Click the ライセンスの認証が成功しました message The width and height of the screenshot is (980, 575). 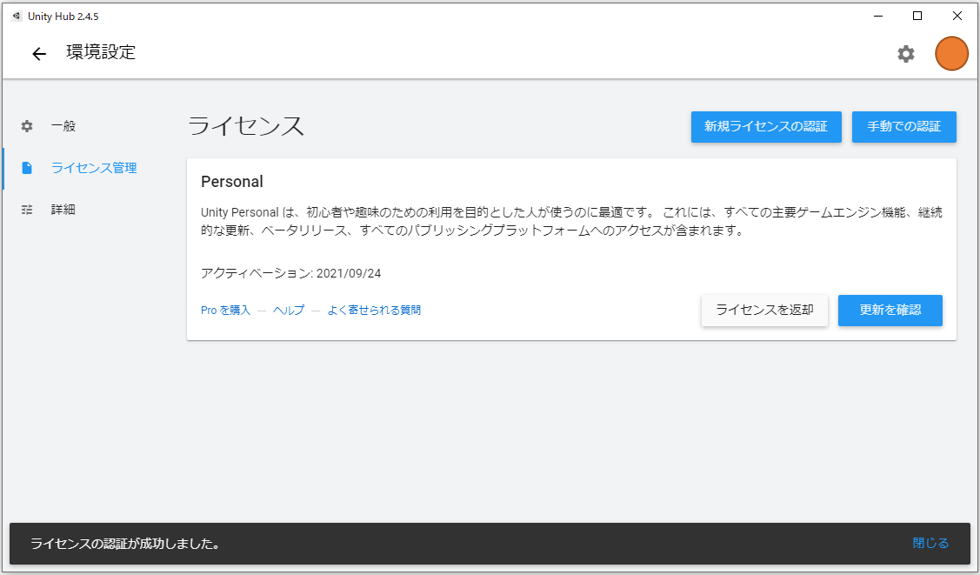125,544
